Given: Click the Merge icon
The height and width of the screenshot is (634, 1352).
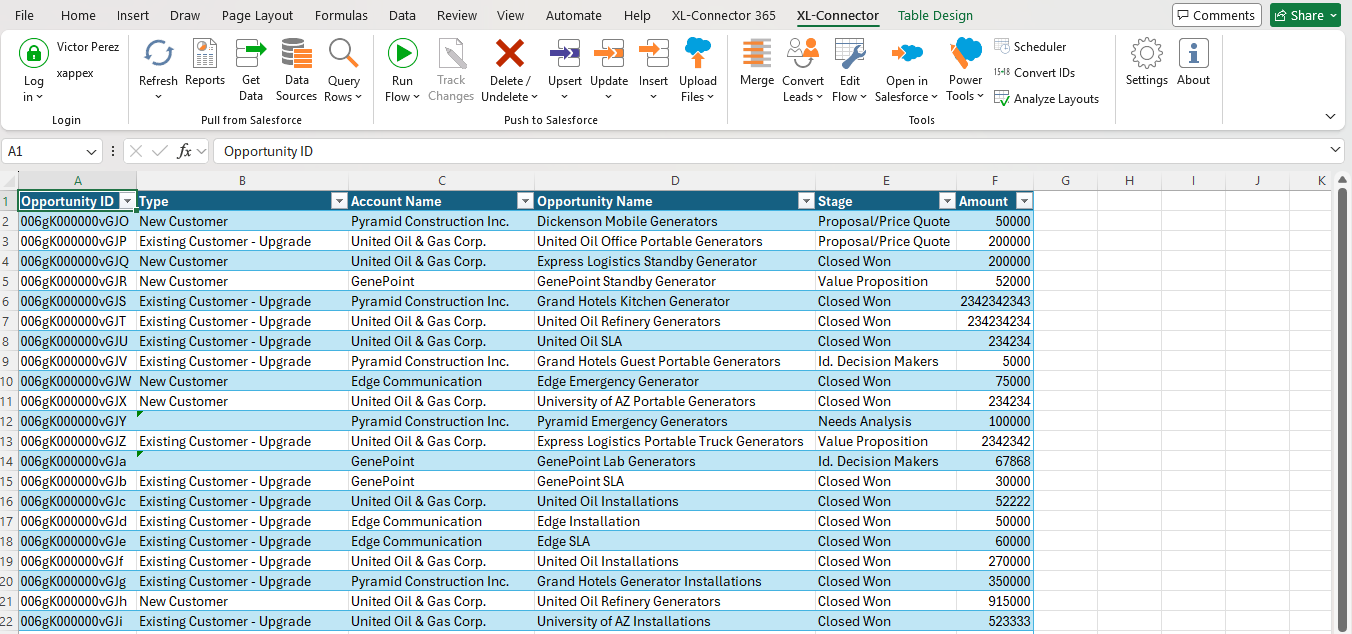Looking at the screenshot, I should tap(757, 54).
